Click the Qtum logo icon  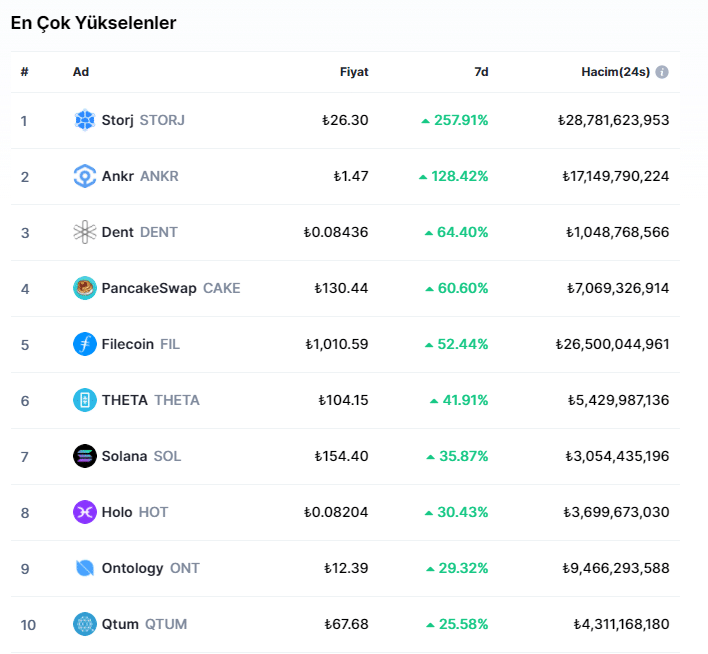point(85,624)
